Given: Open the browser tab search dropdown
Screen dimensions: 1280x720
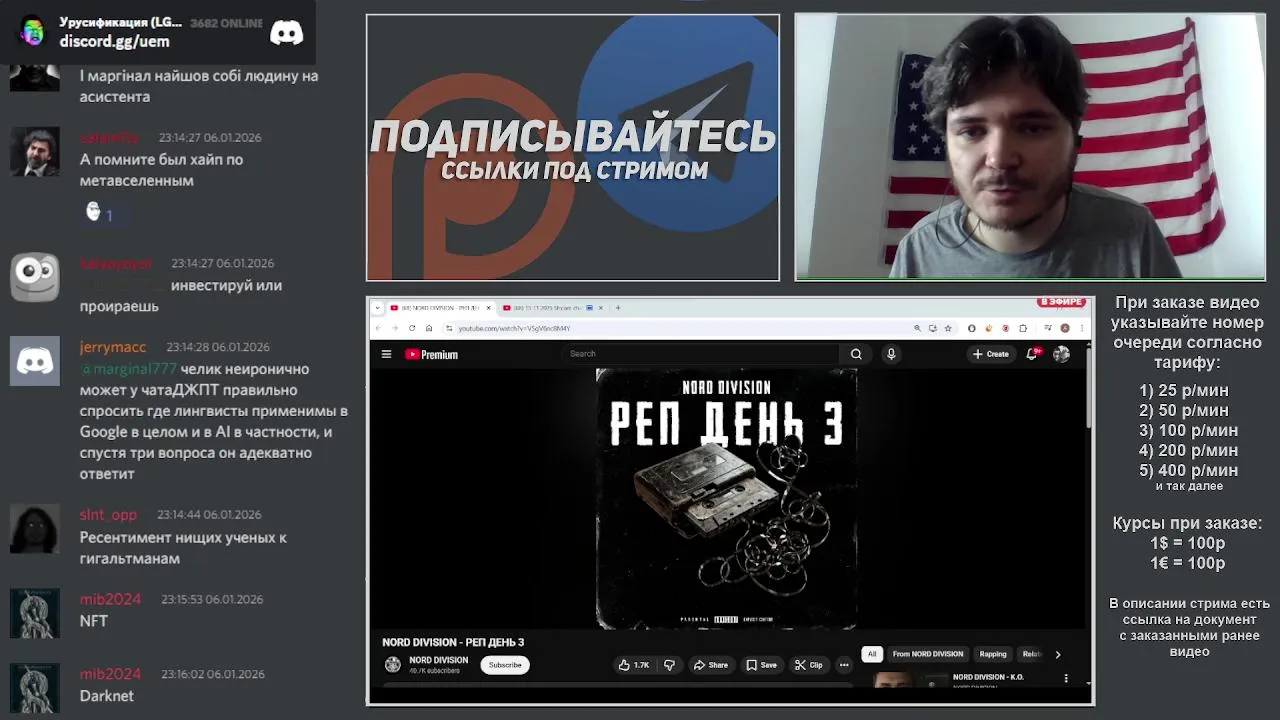Looking at the screenshot, I should coord(378,308).
